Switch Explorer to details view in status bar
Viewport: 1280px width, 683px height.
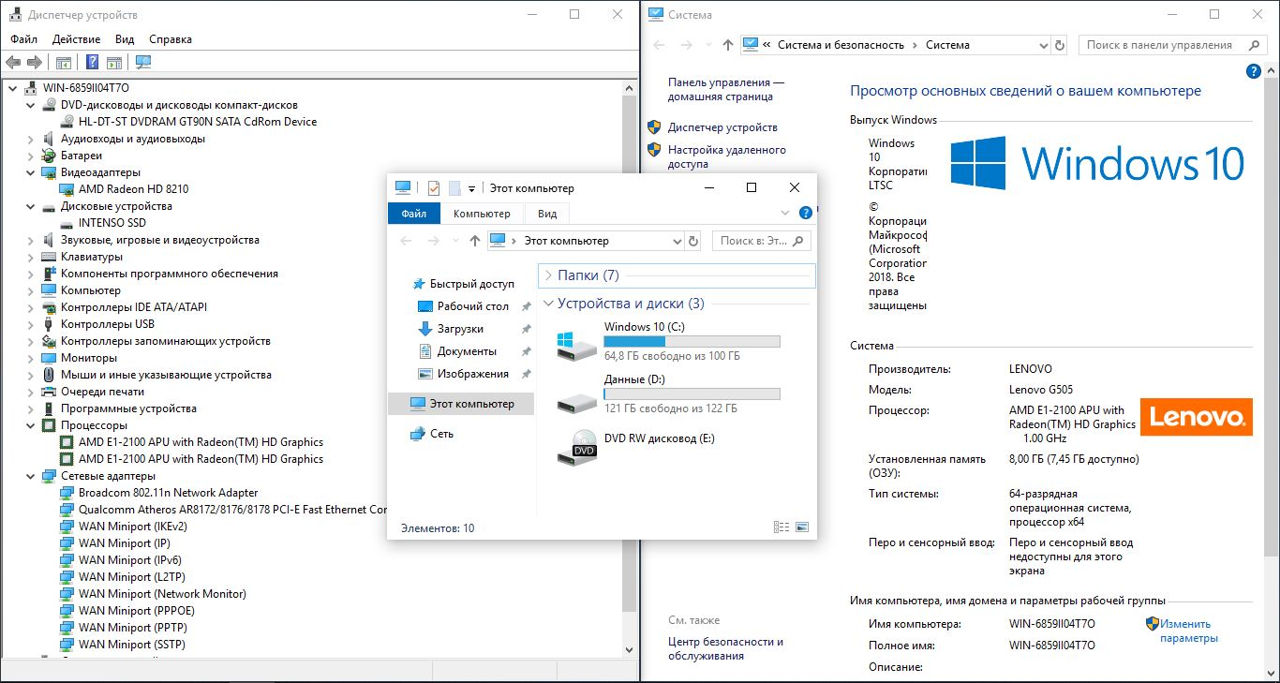coord(781,527)
